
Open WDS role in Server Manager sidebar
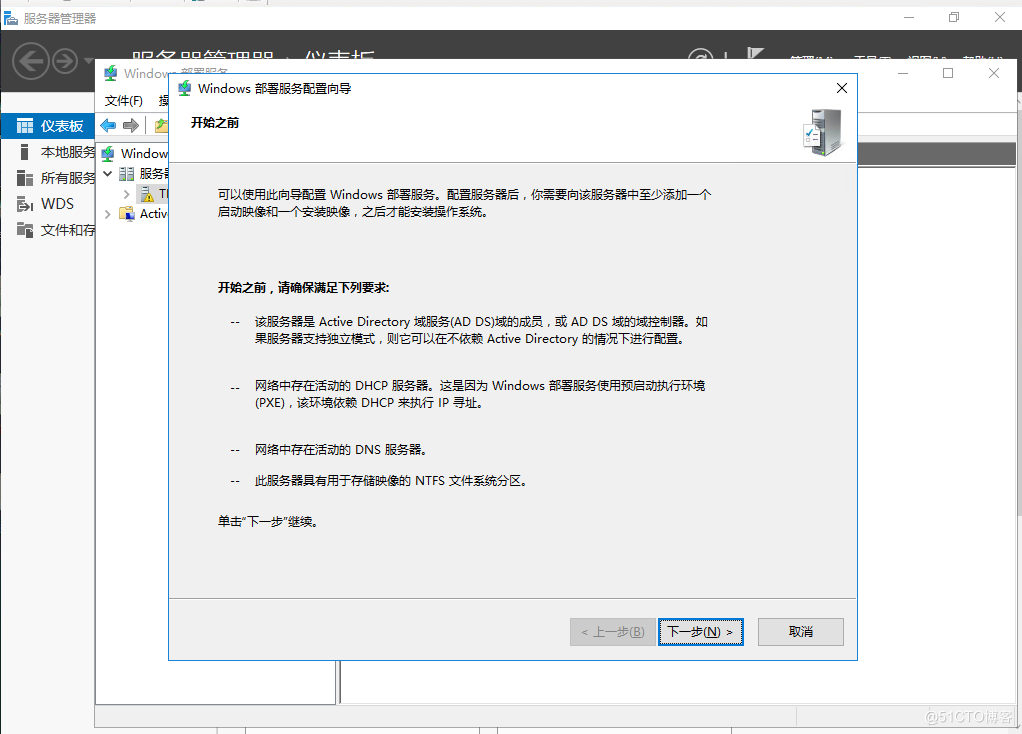(x=48, y=204)
